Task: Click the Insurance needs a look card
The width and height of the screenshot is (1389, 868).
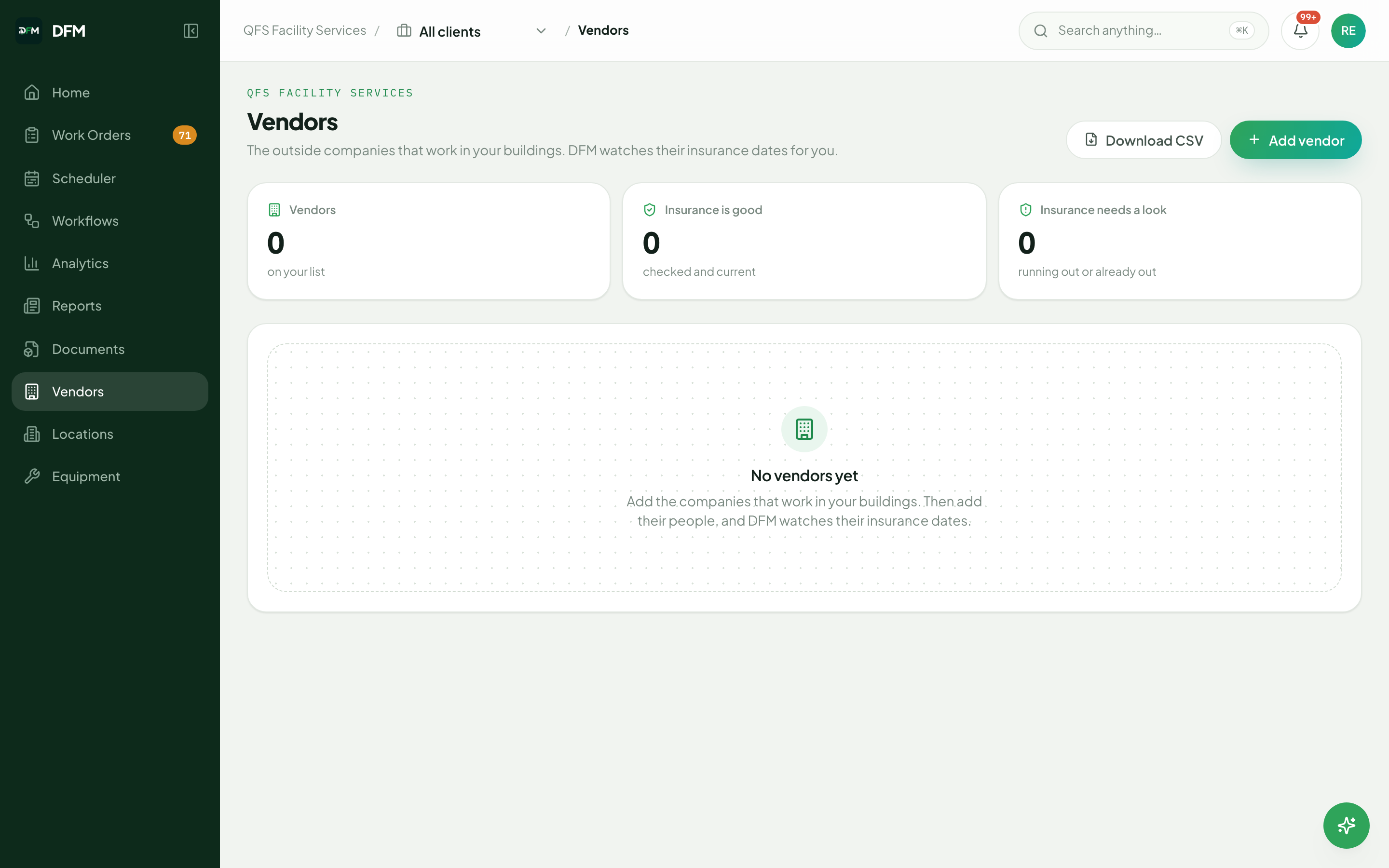Action: point(1180,241)
